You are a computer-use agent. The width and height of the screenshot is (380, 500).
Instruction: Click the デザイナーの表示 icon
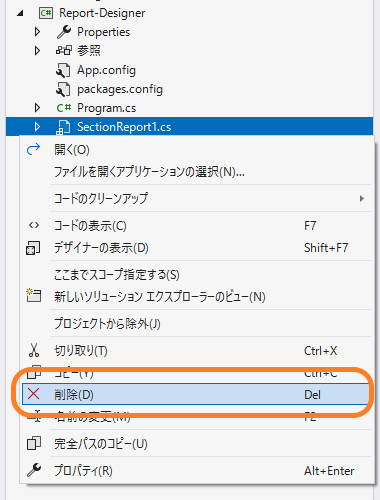tap(33, 248)
